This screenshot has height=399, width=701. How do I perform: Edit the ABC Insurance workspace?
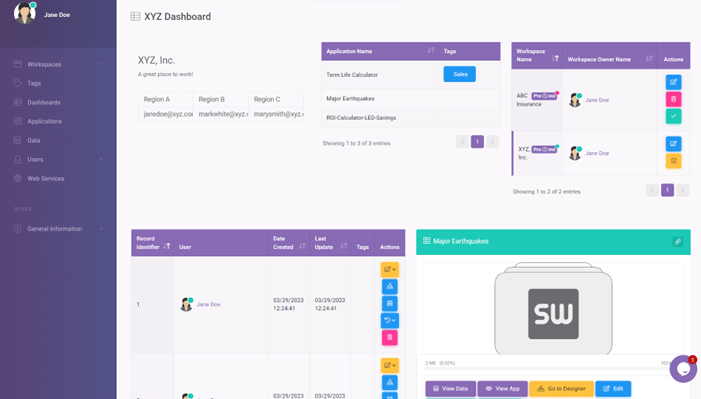point(673,82)
